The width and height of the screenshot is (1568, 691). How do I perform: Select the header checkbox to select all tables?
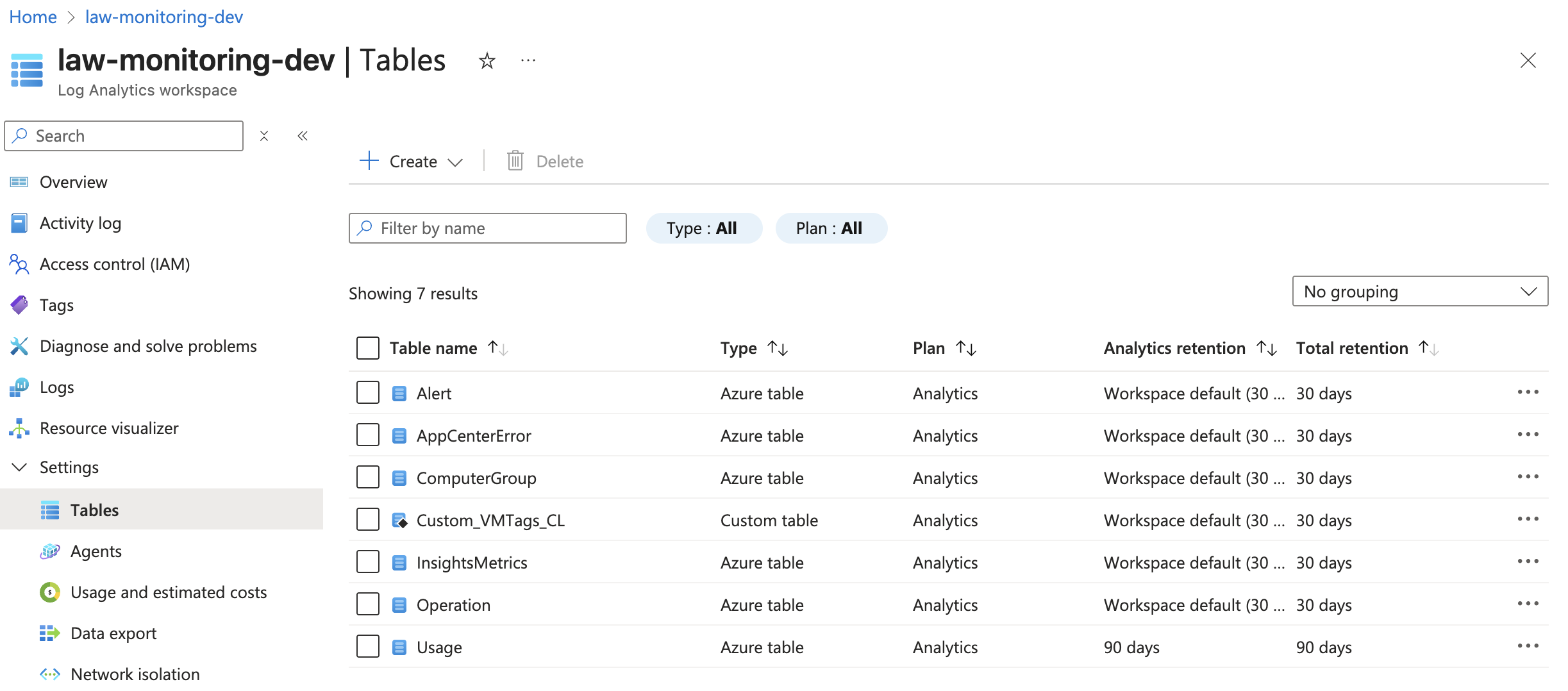pyautogui.click(x=367, y=347)
